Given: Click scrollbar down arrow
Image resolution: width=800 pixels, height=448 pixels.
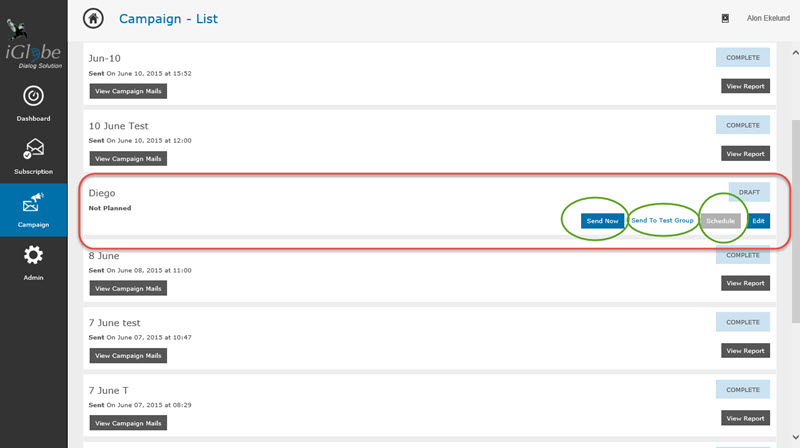Looking at the screenshot, I should (x=795, y=437).
